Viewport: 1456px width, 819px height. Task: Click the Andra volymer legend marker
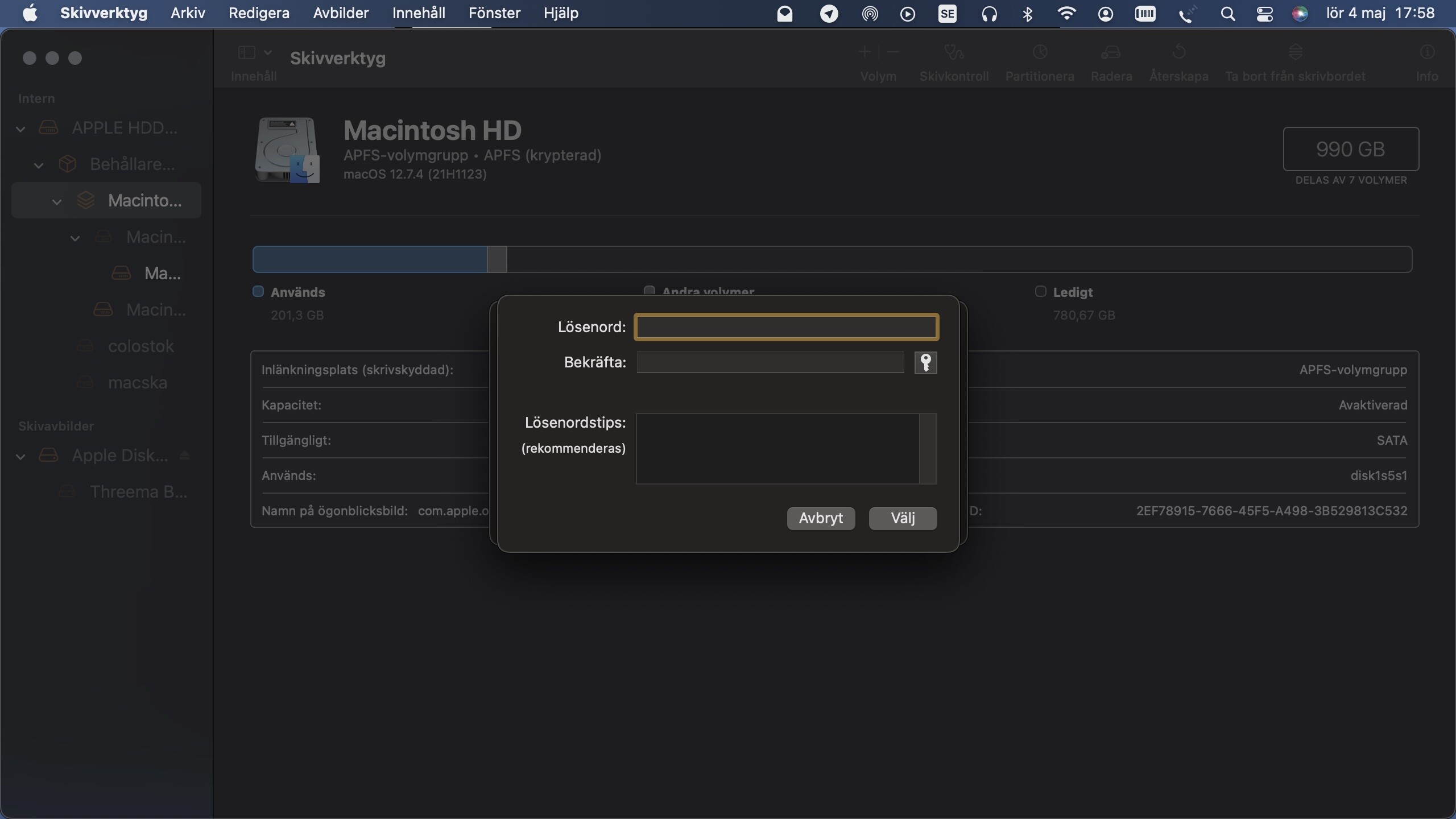point(649,291)
